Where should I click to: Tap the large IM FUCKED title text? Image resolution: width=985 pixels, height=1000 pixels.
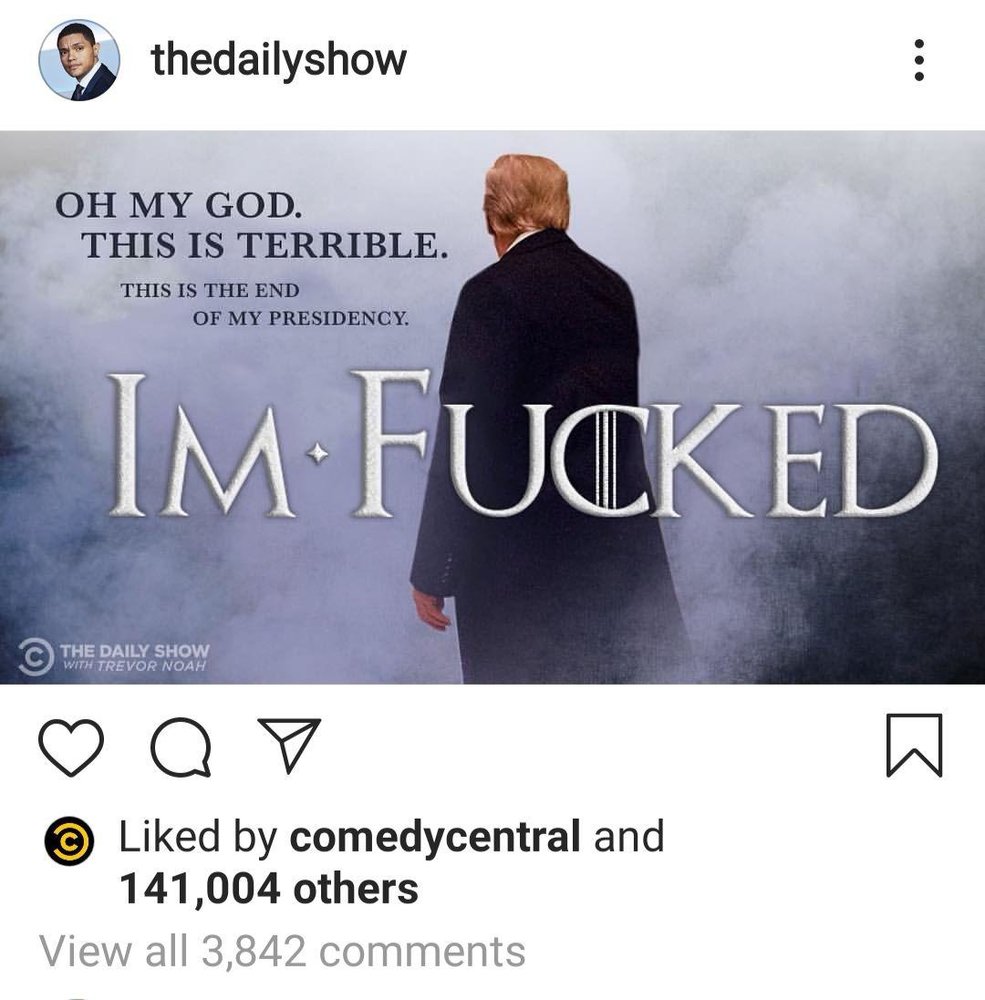click(x=522, y=446)
